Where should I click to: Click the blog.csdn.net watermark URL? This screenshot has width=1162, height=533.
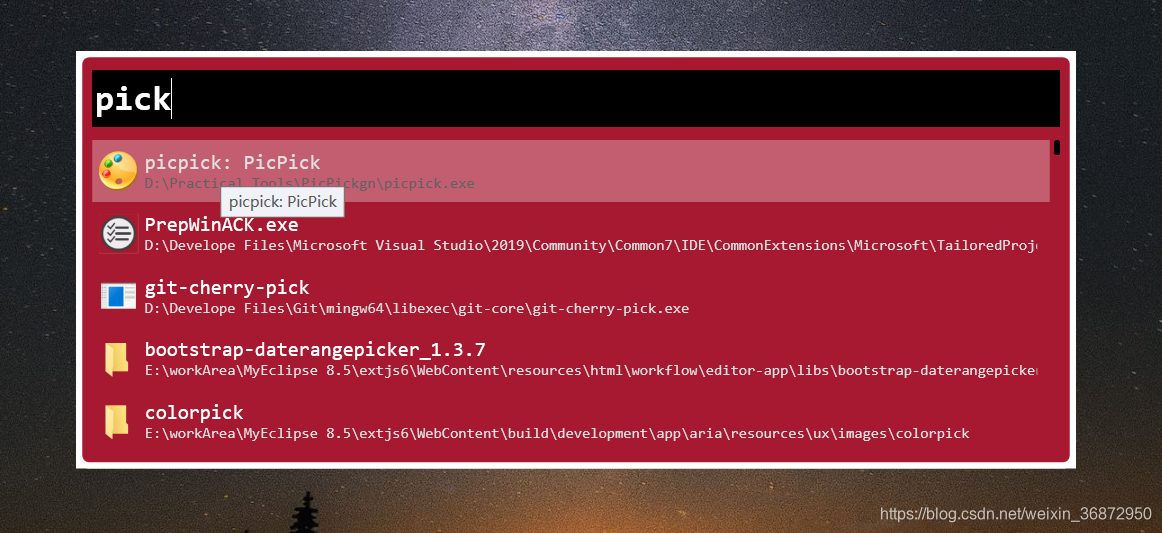coord(1015,513)
